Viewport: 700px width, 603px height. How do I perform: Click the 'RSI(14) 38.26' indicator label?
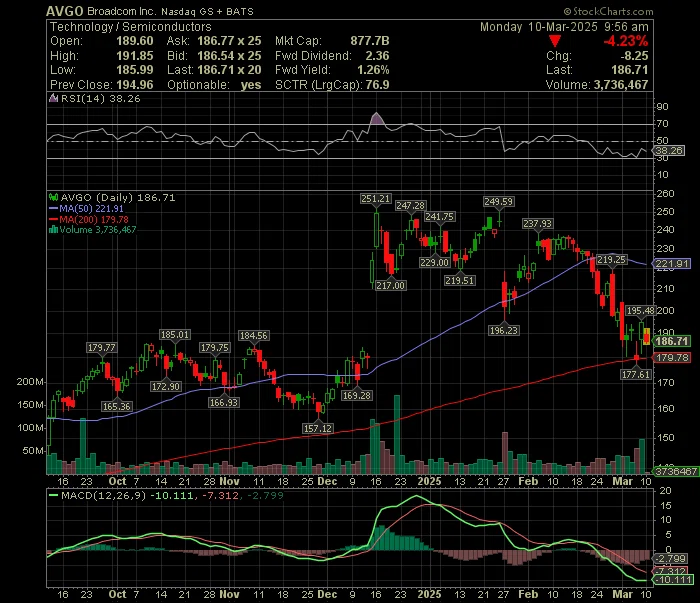[100, 98]
